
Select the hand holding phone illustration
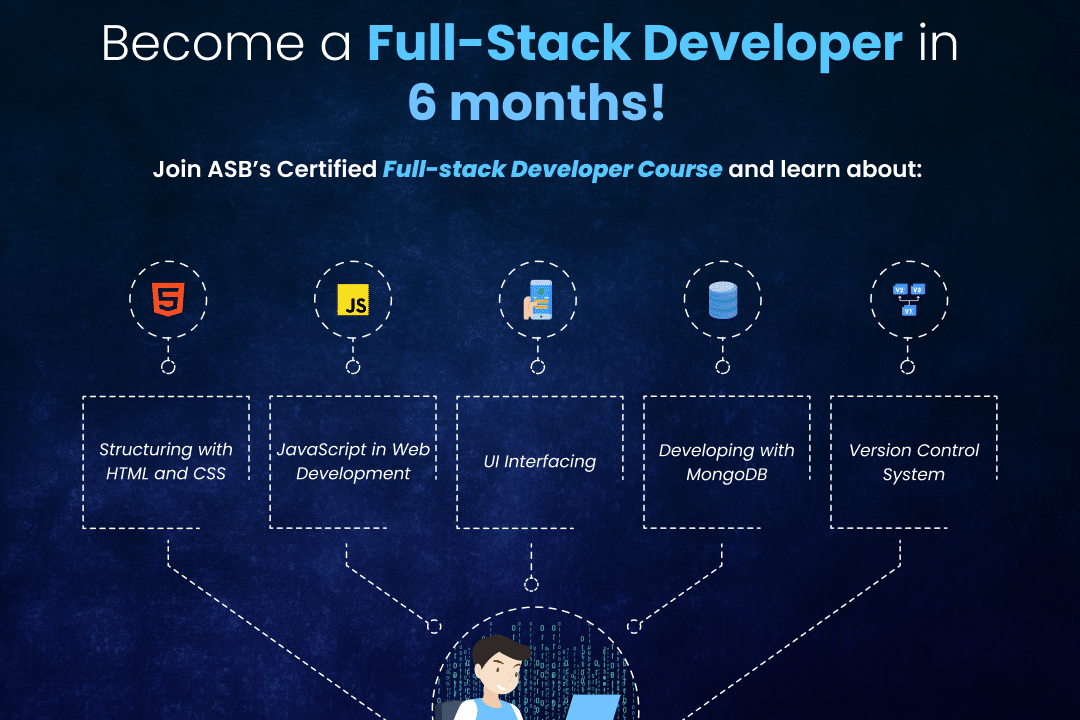[x=538, y=300]
